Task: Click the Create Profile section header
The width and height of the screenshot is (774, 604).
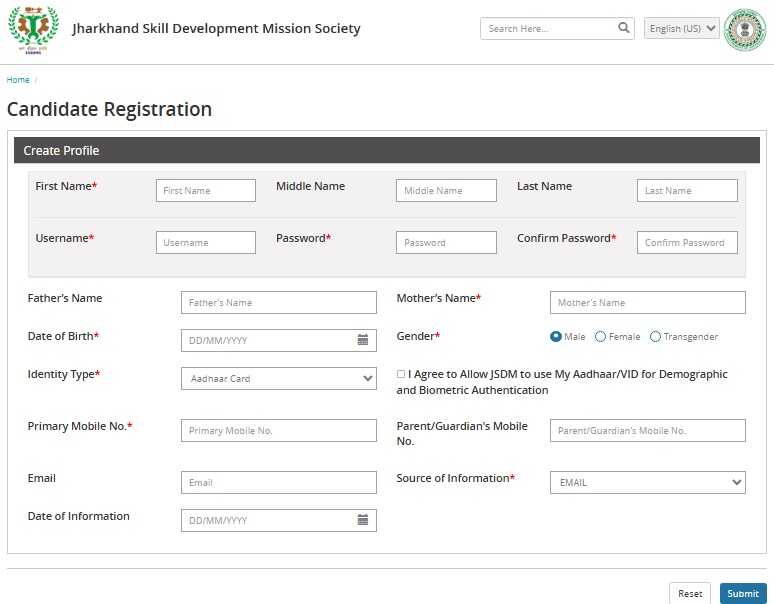Action: click(x=387, y=151)
